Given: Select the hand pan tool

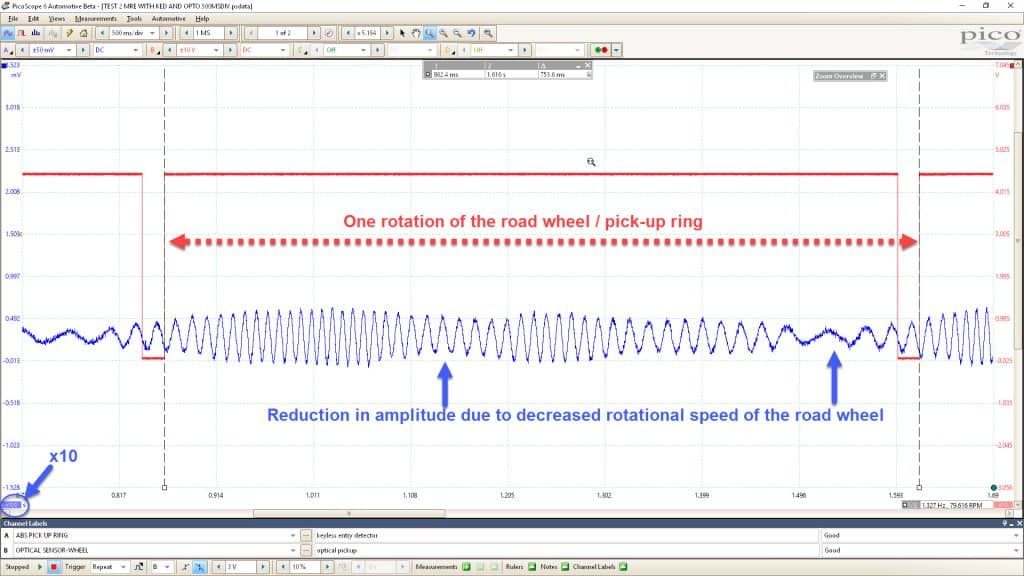Looking at the screenshot, I should pyautogui.click(x=416, y=33).
